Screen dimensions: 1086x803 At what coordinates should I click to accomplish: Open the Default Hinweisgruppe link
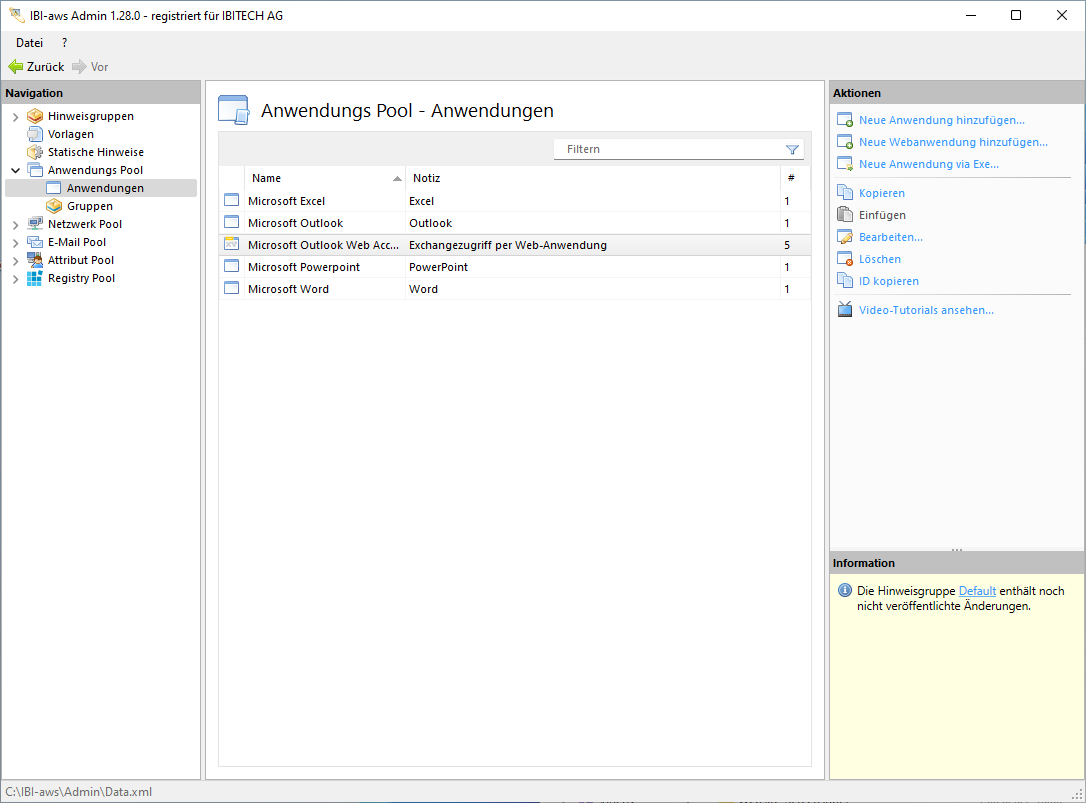point(977,591)
